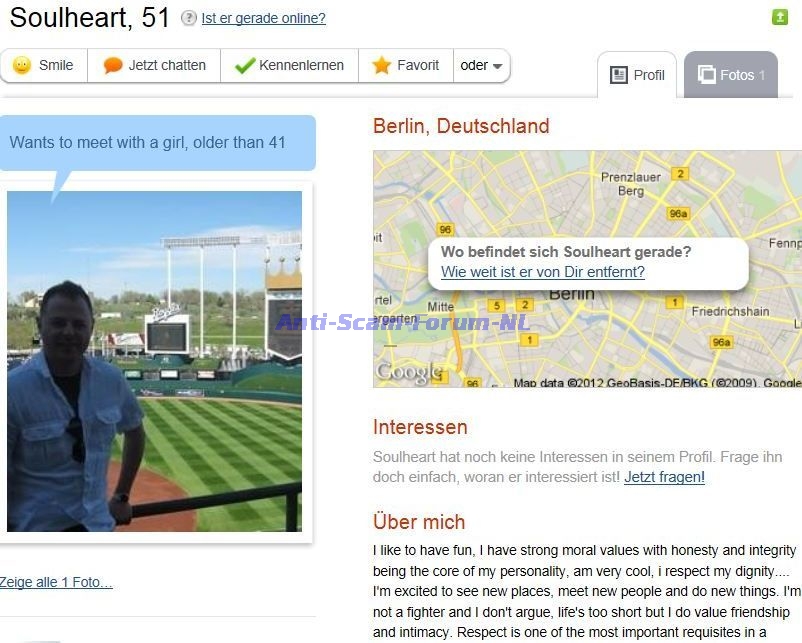This screenshot has height=643, width=802.
Task: Click the Favorit star icon
Action: pyautogui.click(x=382, y=65)
